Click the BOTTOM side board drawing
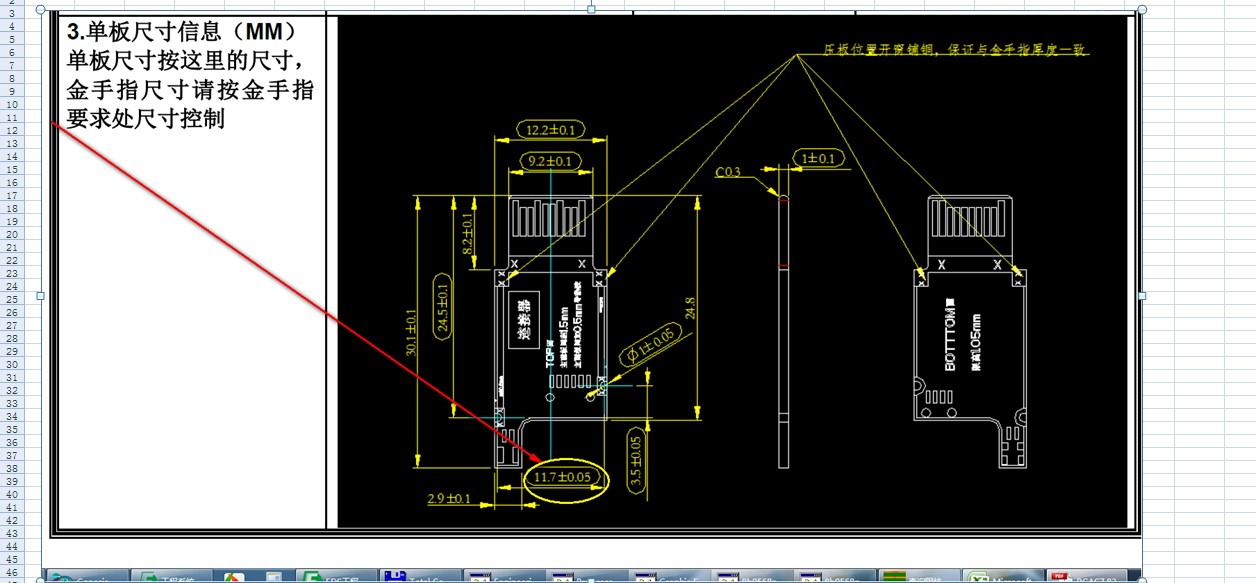 tap(971, 331)
